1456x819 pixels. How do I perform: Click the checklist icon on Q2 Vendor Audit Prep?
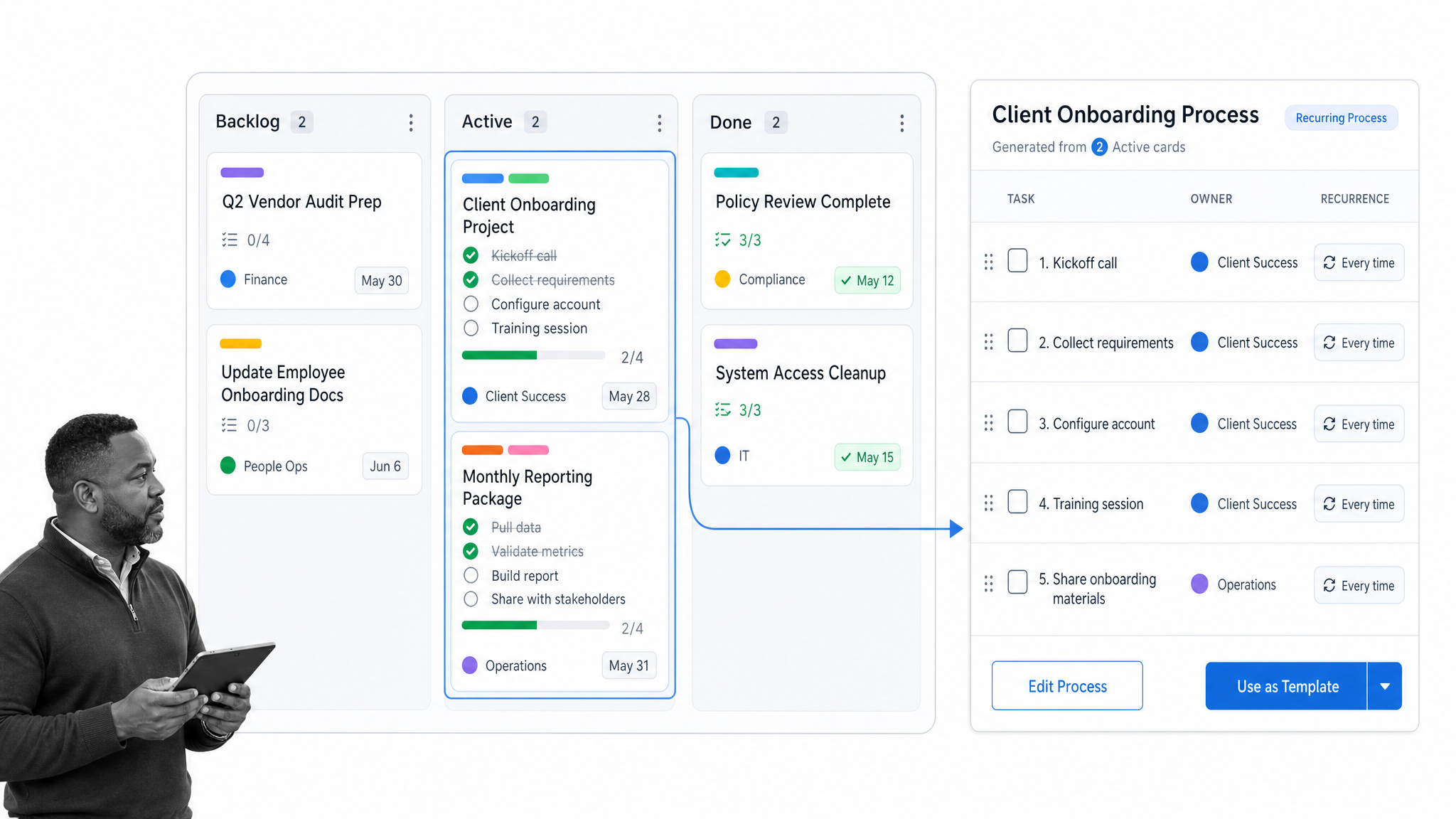point(230,240)
